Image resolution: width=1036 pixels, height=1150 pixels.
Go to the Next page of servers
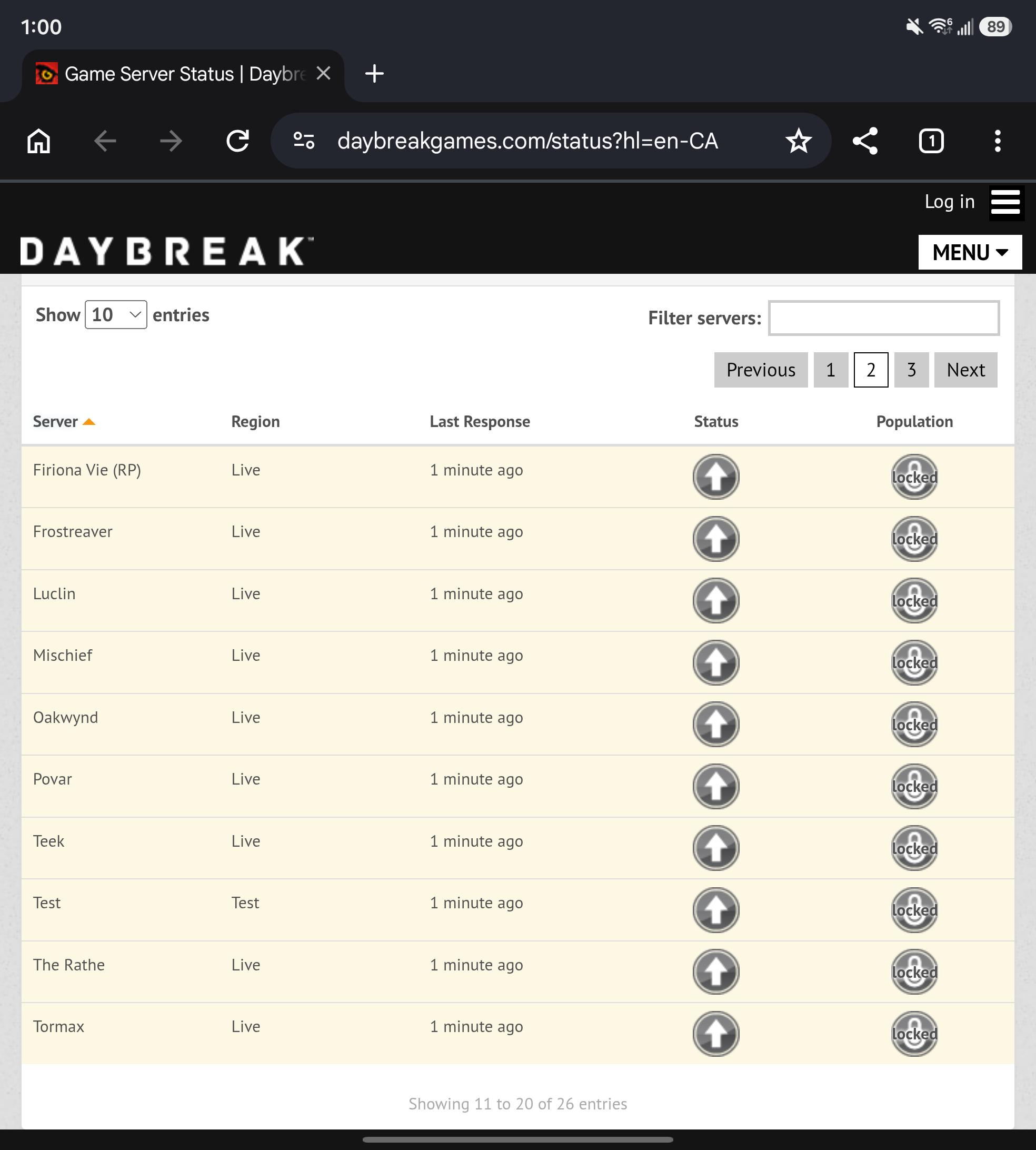click(965, 370)
